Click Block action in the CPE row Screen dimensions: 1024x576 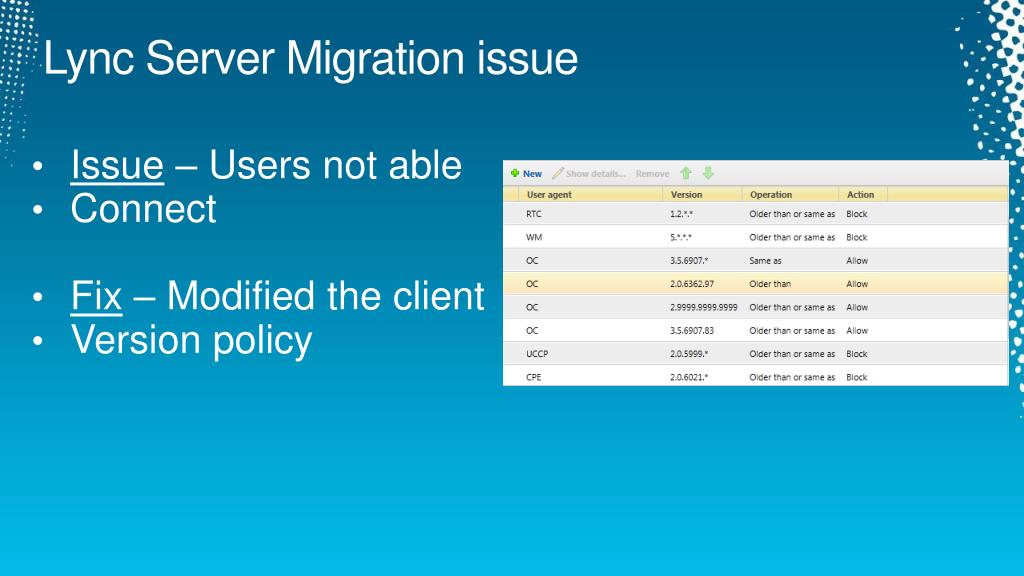pos(857,377)
